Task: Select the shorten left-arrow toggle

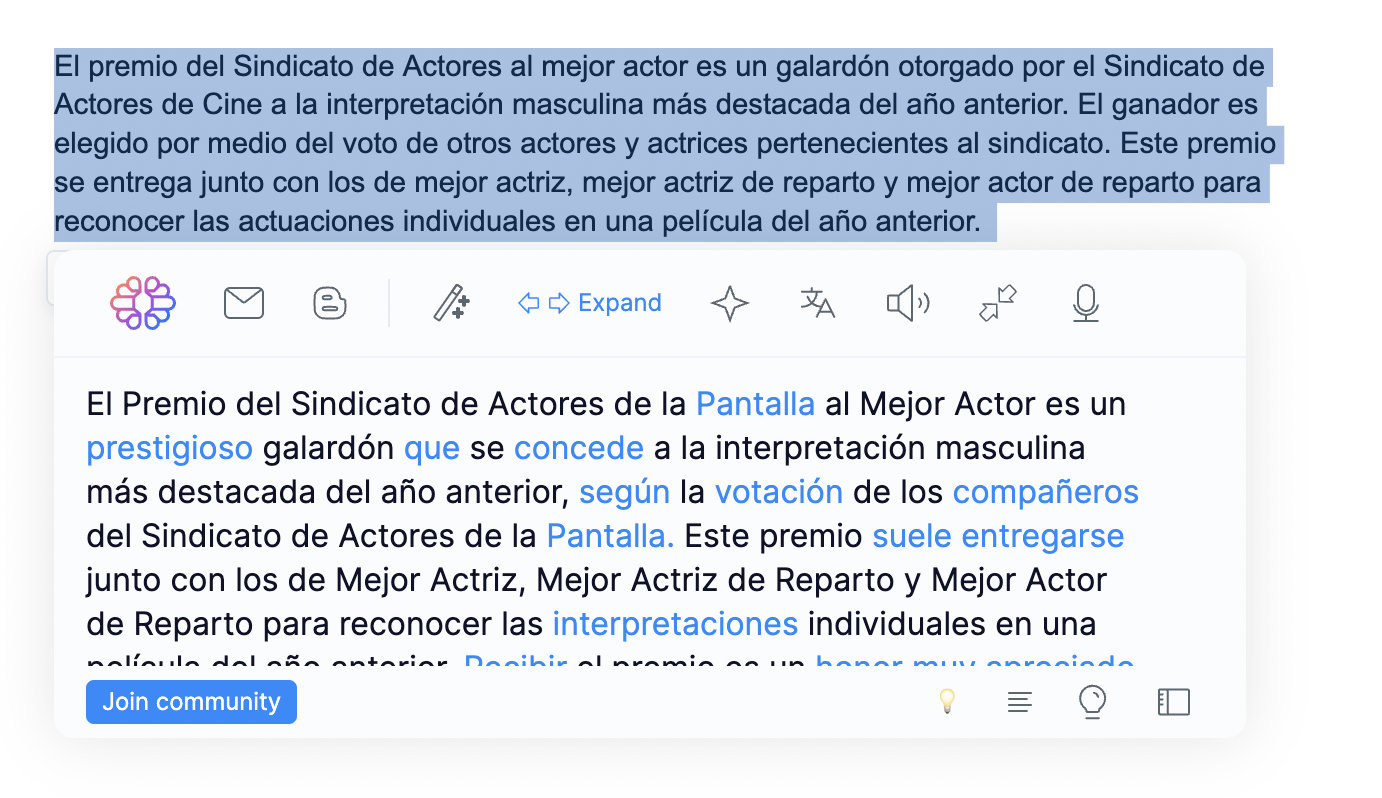Action: [529, 302]
